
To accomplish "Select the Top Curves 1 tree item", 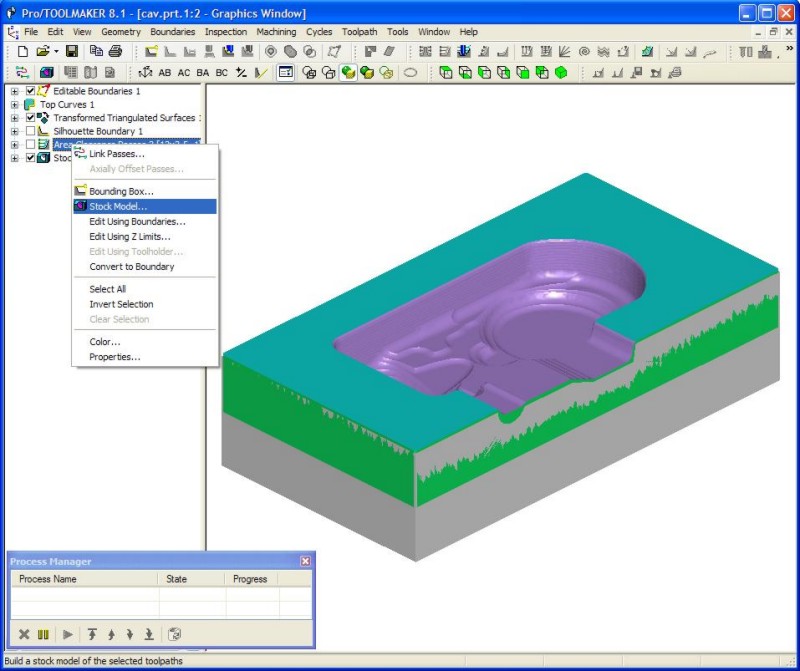I will [67, 105].
